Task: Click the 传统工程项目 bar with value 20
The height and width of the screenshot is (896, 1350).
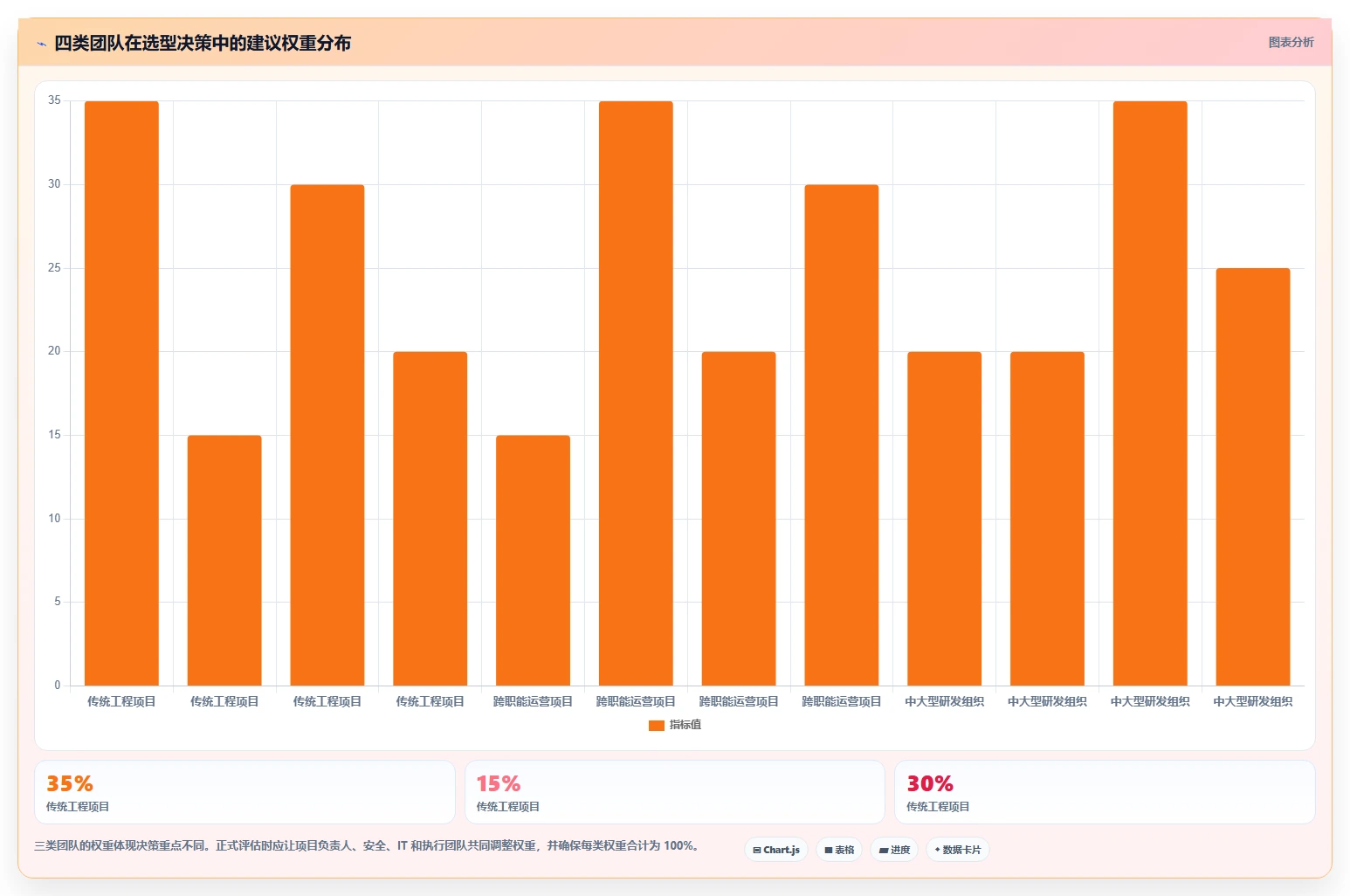Action: pyautogui.click(x=430, y=519)
